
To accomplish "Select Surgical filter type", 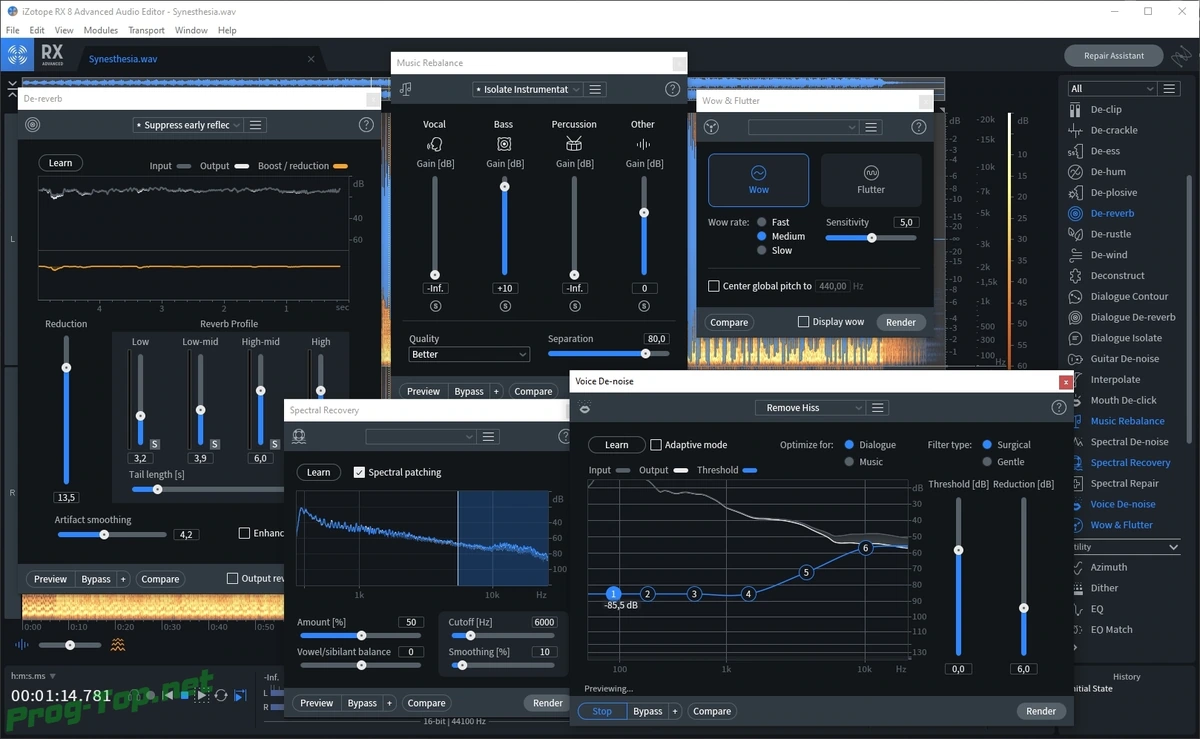I will [987, 445].
